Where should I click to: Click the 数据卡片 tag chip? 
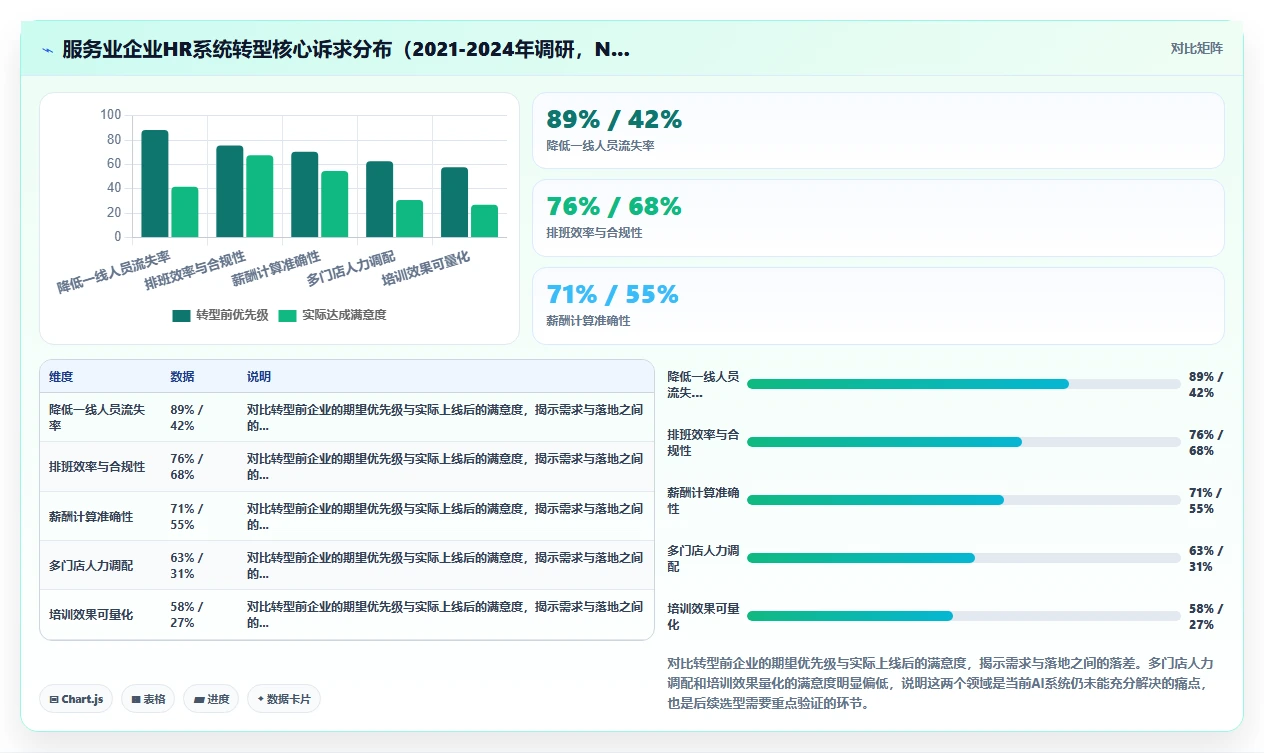284,699
